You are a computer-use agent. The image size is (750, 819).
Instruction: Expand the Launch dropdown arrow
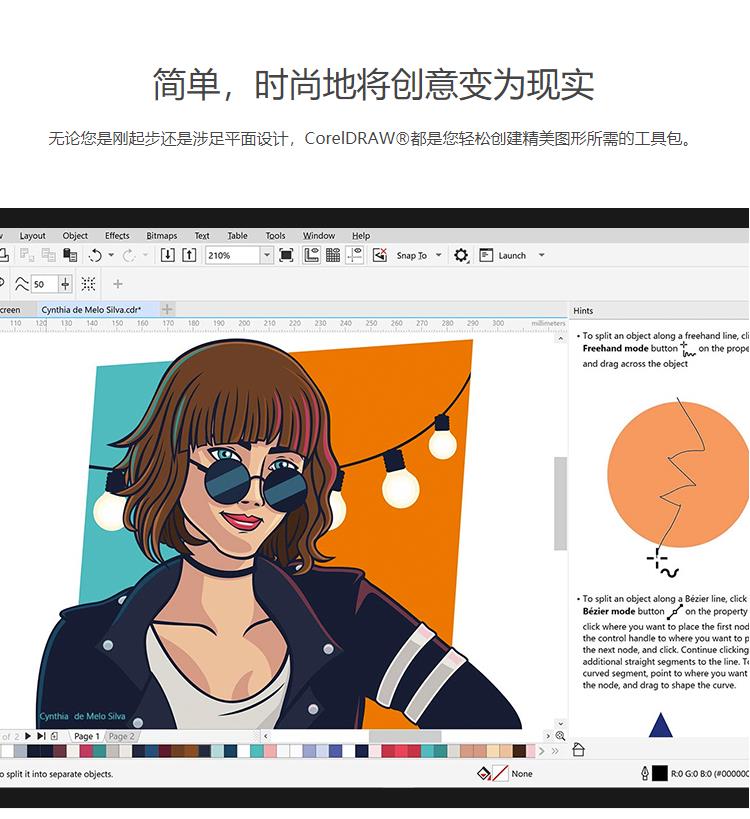click(542, 255)
